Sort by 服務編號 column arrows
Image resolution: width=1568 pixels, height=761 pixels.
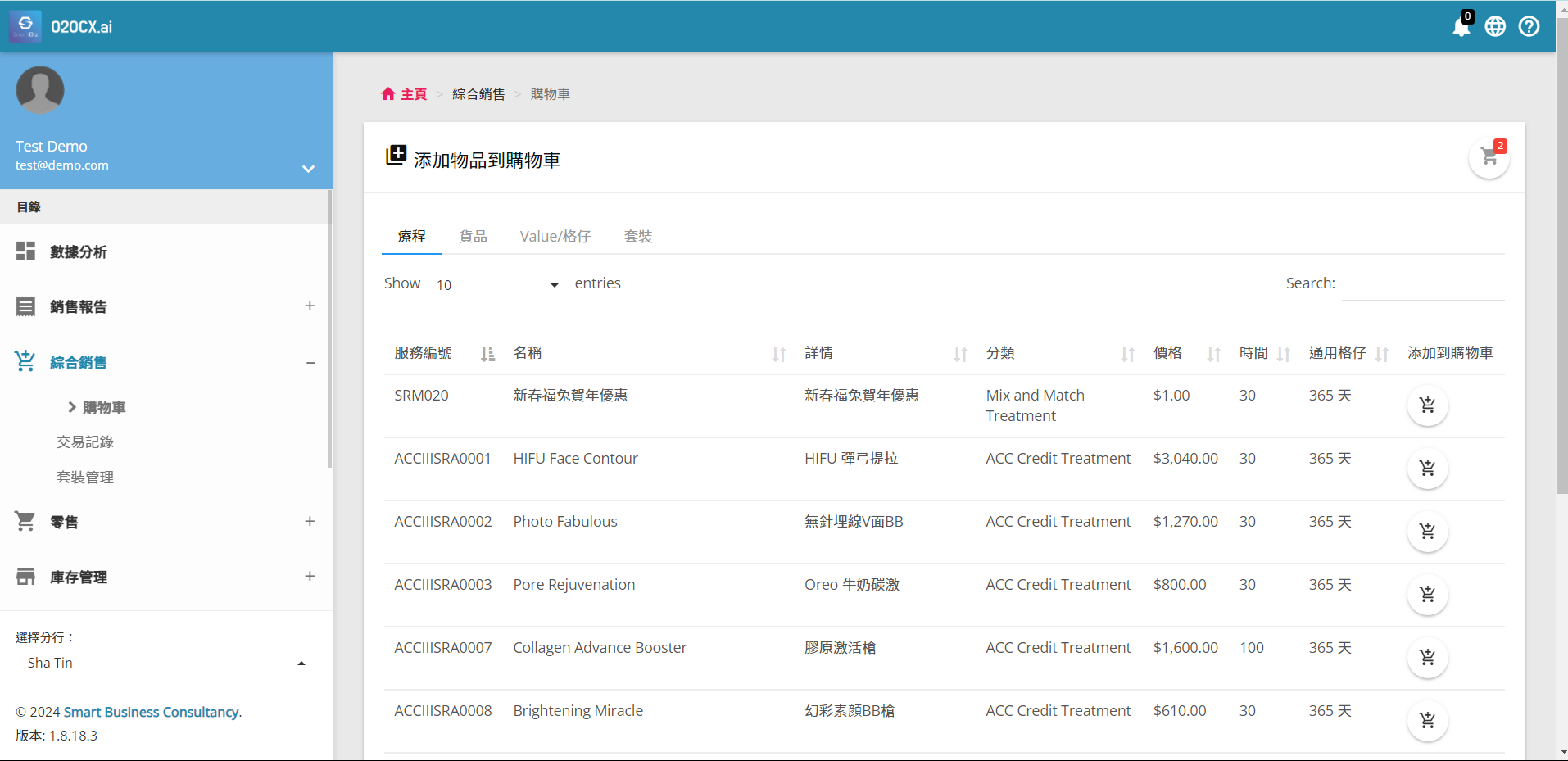tap(487, 354)
